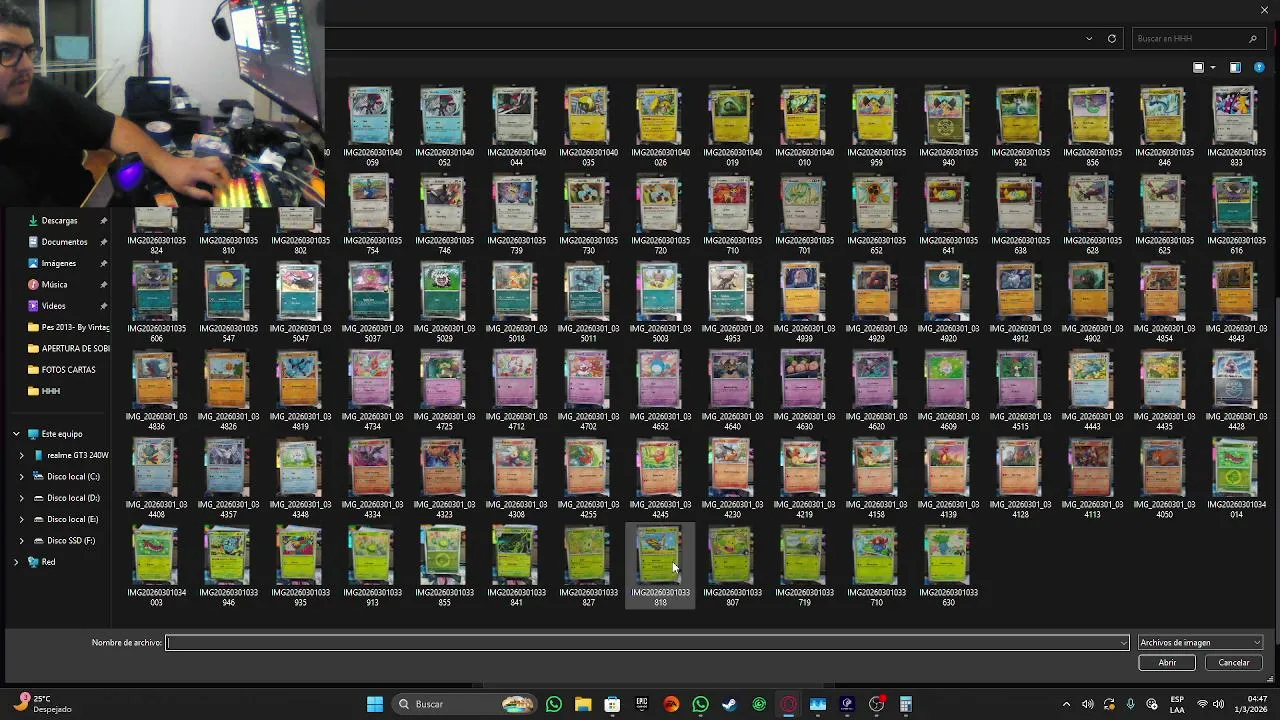Open the address bar history dropdown chevron
Screen dimensions: 1280x720
click(x=1089, y=39)
